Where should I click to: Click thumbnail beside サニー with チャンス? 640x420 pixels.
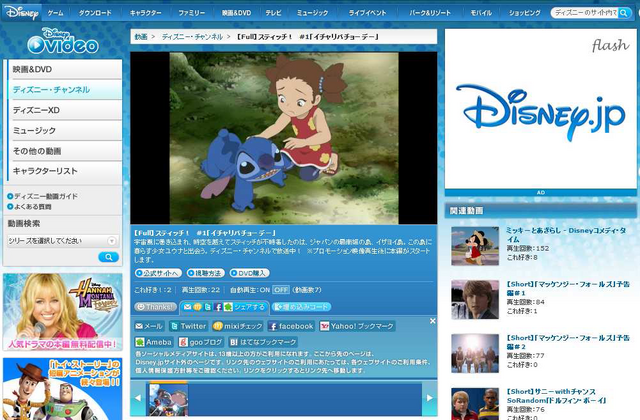475,404
